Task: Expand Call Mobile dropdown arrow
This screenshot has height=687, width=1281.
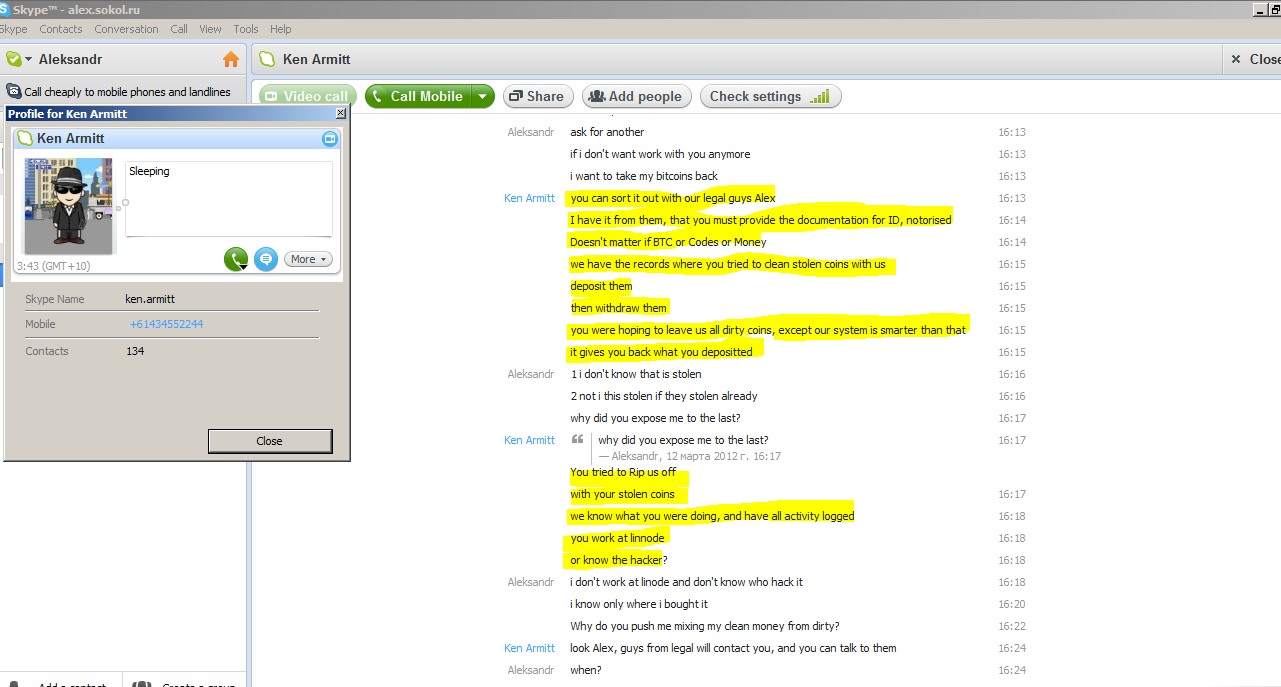Action: tap(483, 97)
